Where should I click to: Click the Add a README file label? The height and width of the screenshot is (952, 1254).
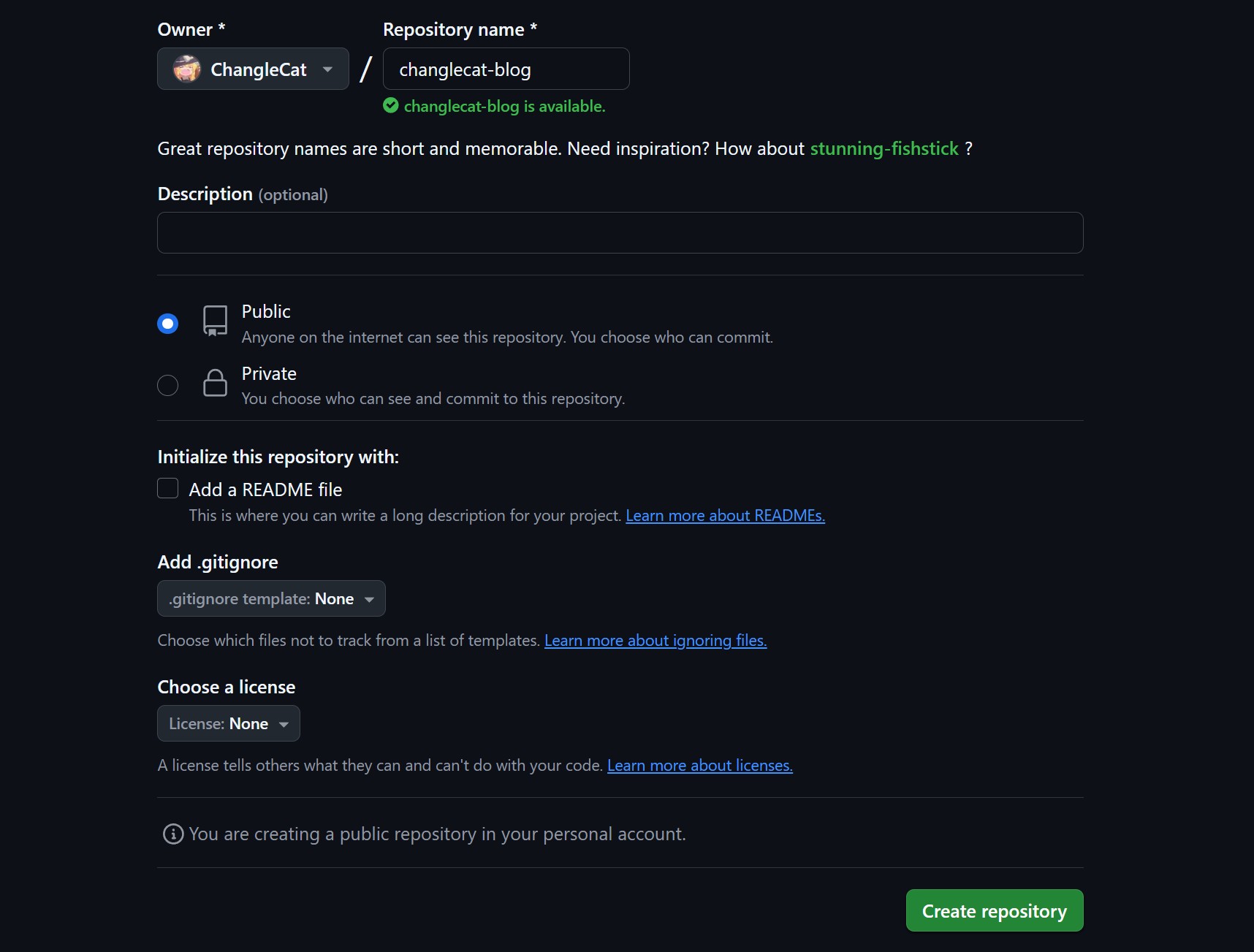(x=266, y=490)
